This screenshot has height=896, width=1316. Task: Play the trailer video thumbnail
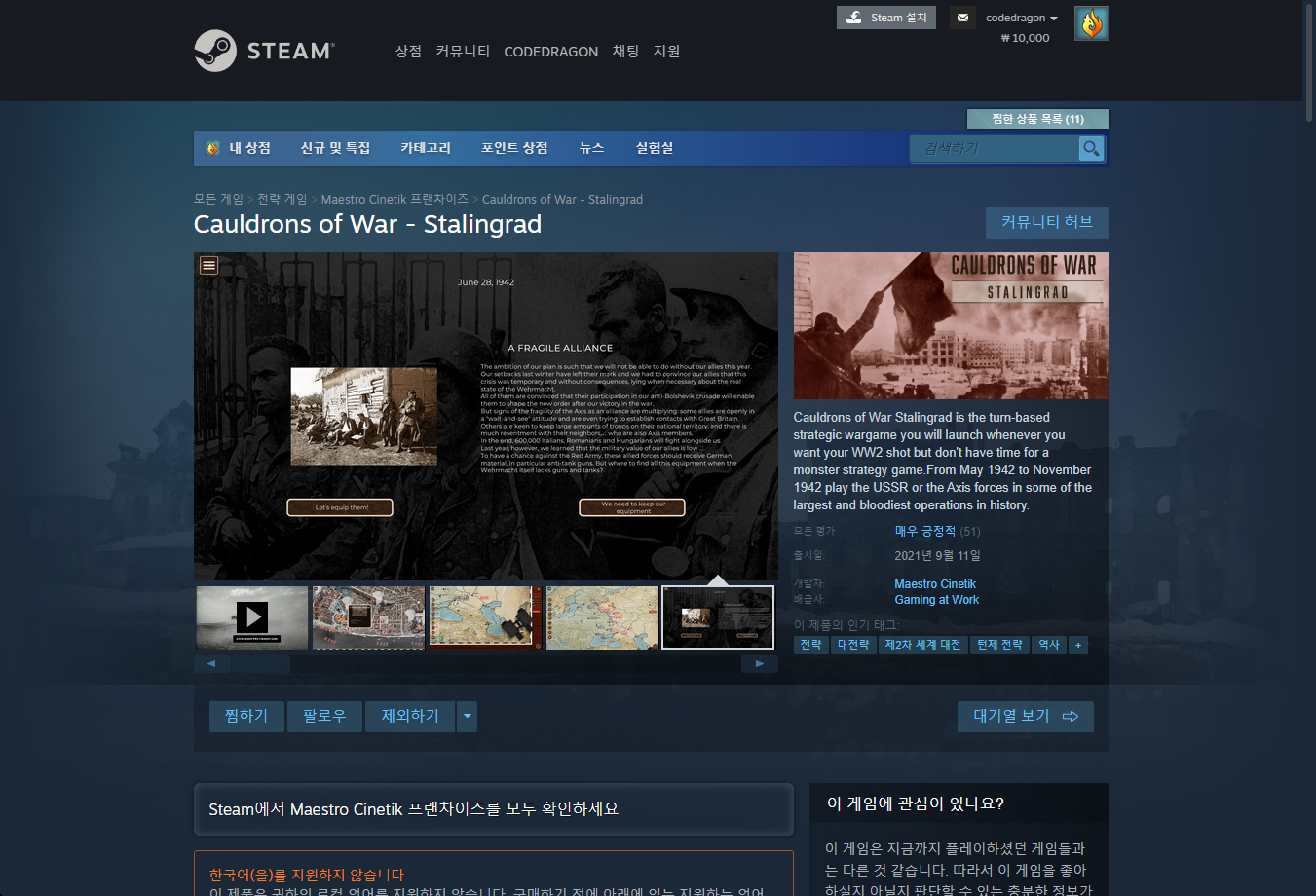click(252, 617)
